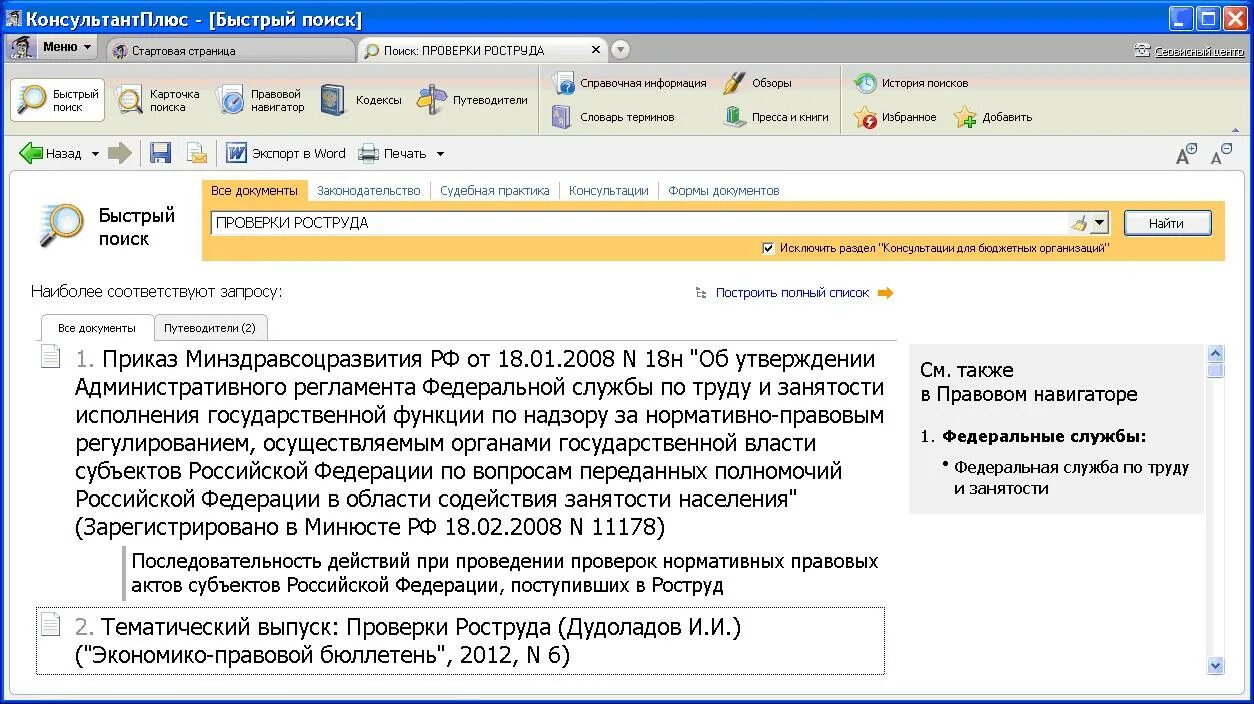This screenshot has width=1254, height=704.
Task: Open Путеводители from the toolbar
Action: (x=472, y=100)
